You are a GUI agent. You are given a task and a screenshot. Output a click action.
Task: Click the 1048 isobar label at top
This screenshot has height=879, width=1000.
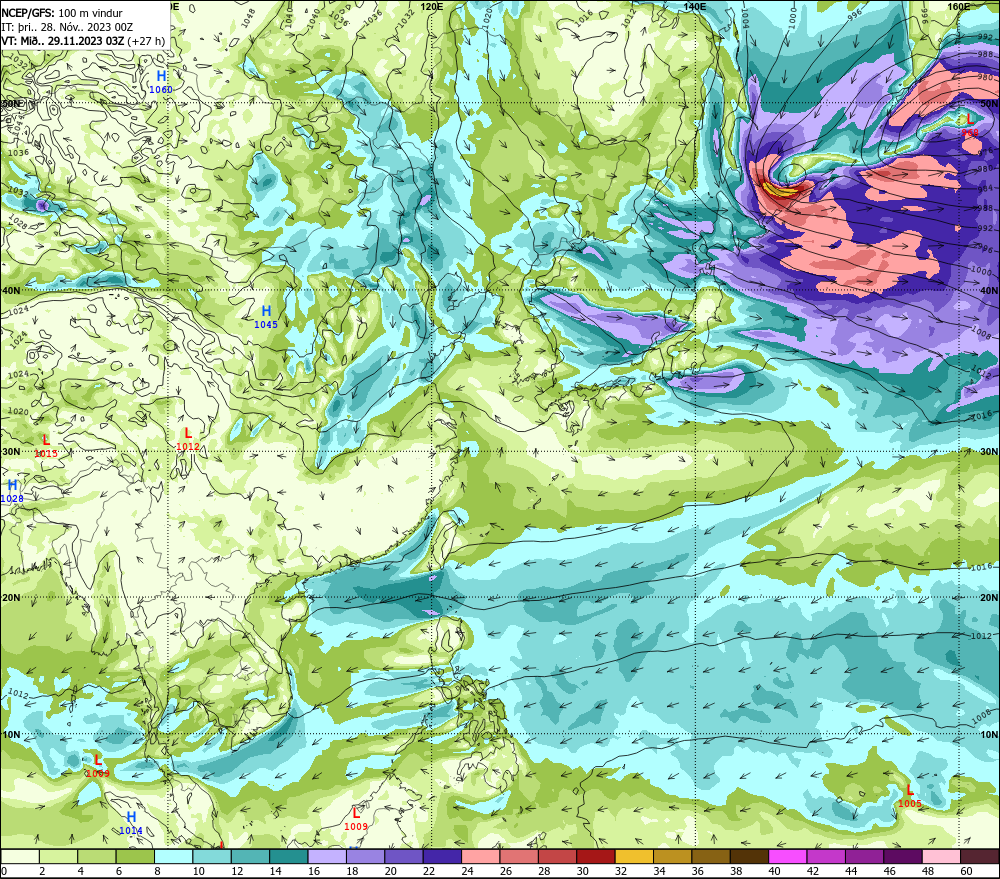(249, 16)
